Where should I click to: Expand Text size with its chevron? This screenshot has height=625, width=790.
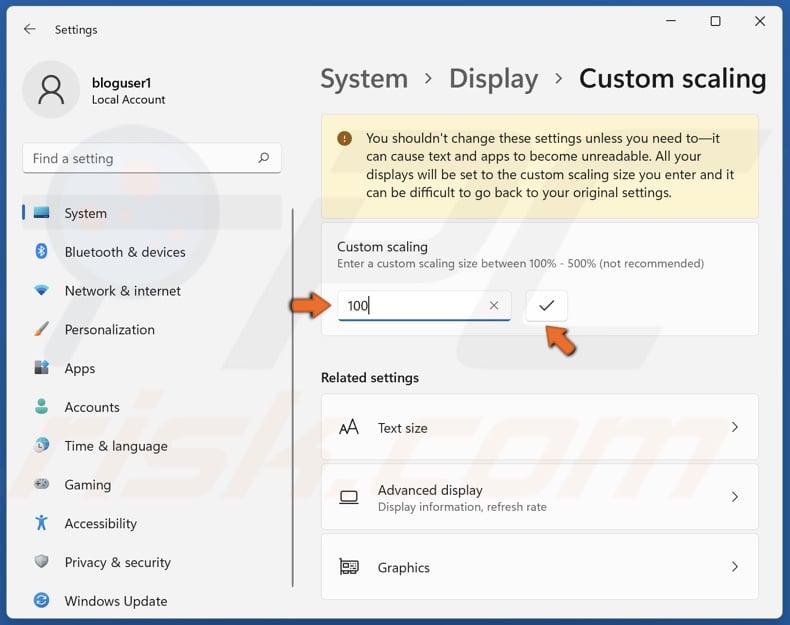pyautogui.click(x=735, y=427)
